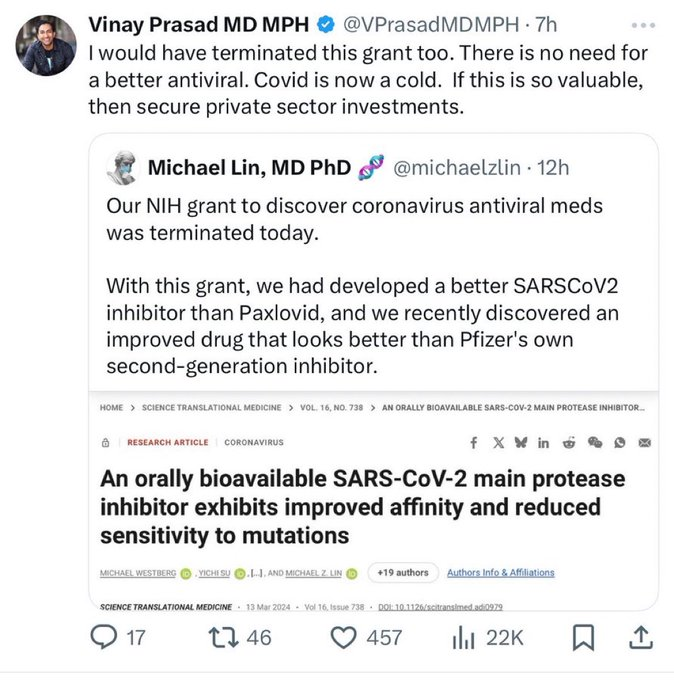Expand the +19 authors button

tap(402, 573)
